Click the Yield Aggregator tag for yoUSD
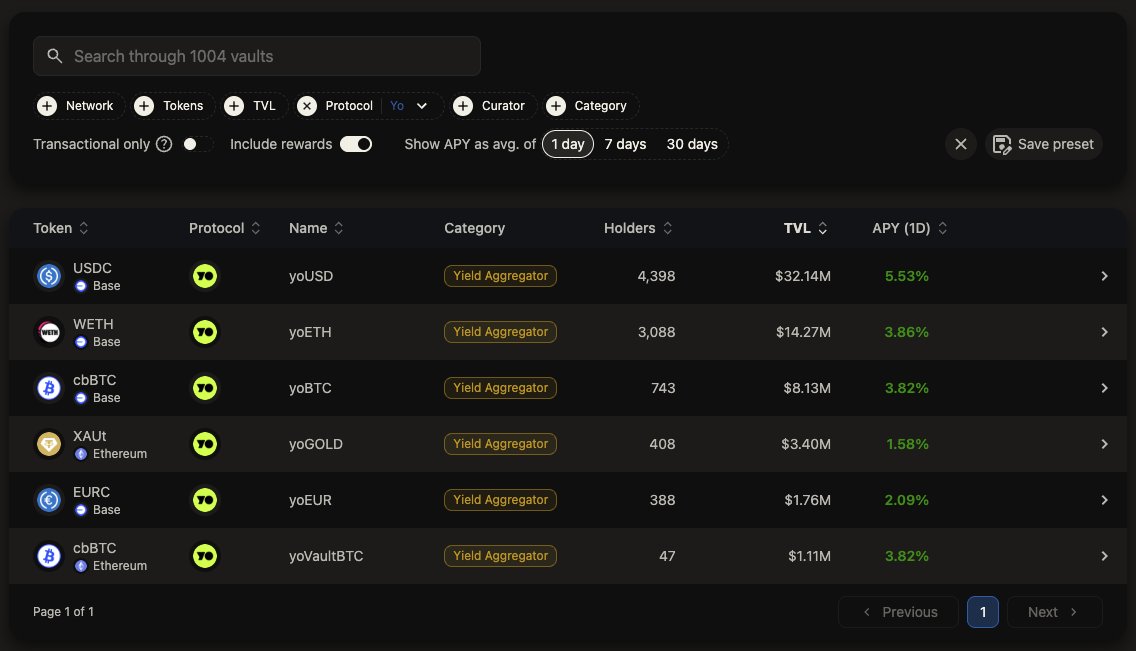 [501, 276]
